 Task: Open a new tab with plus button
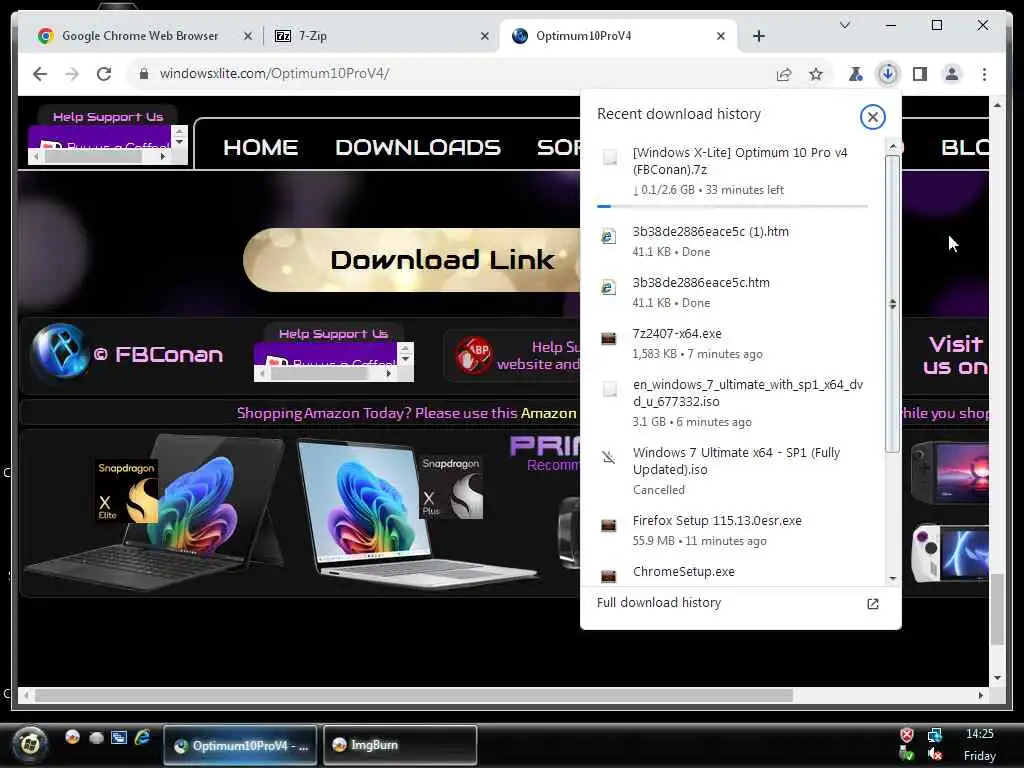click(x=759, y=37)
